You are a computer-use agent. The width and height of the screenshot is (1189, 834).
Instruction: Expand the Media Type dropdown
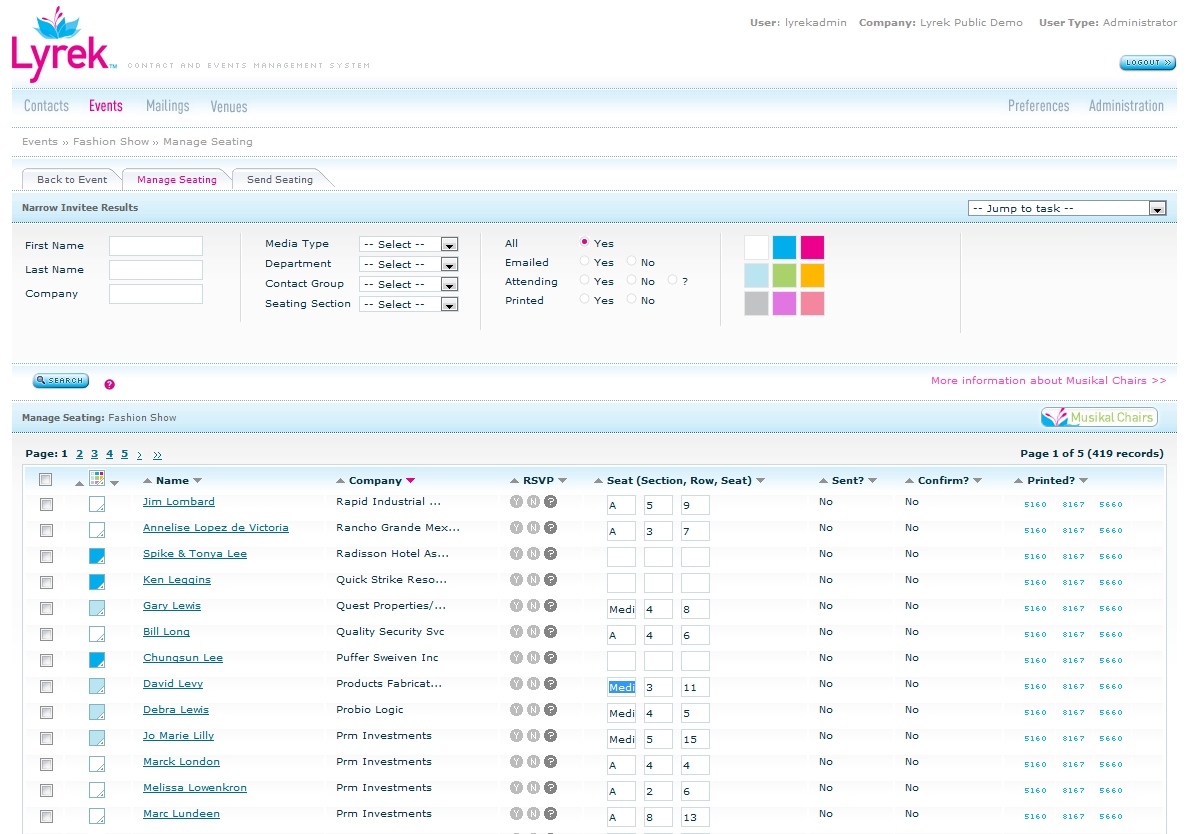coord(449,245)
